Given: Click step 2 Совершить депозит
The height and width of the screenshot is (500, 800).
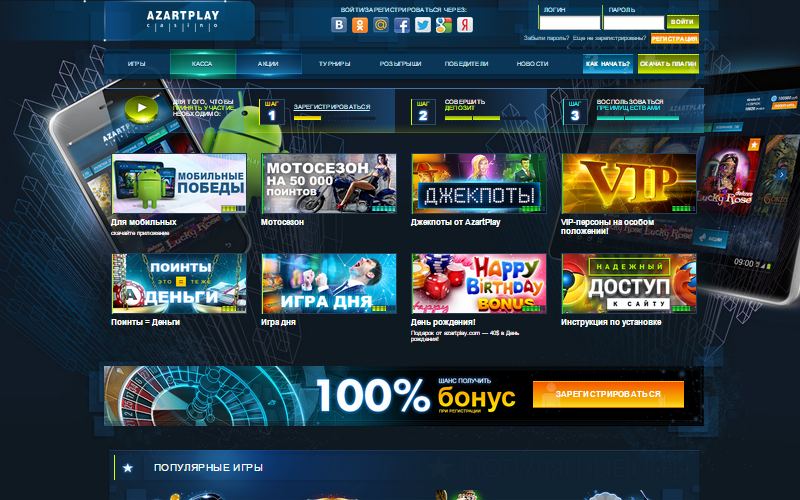Looking at the screenshot, I should [x=465, y=105].
